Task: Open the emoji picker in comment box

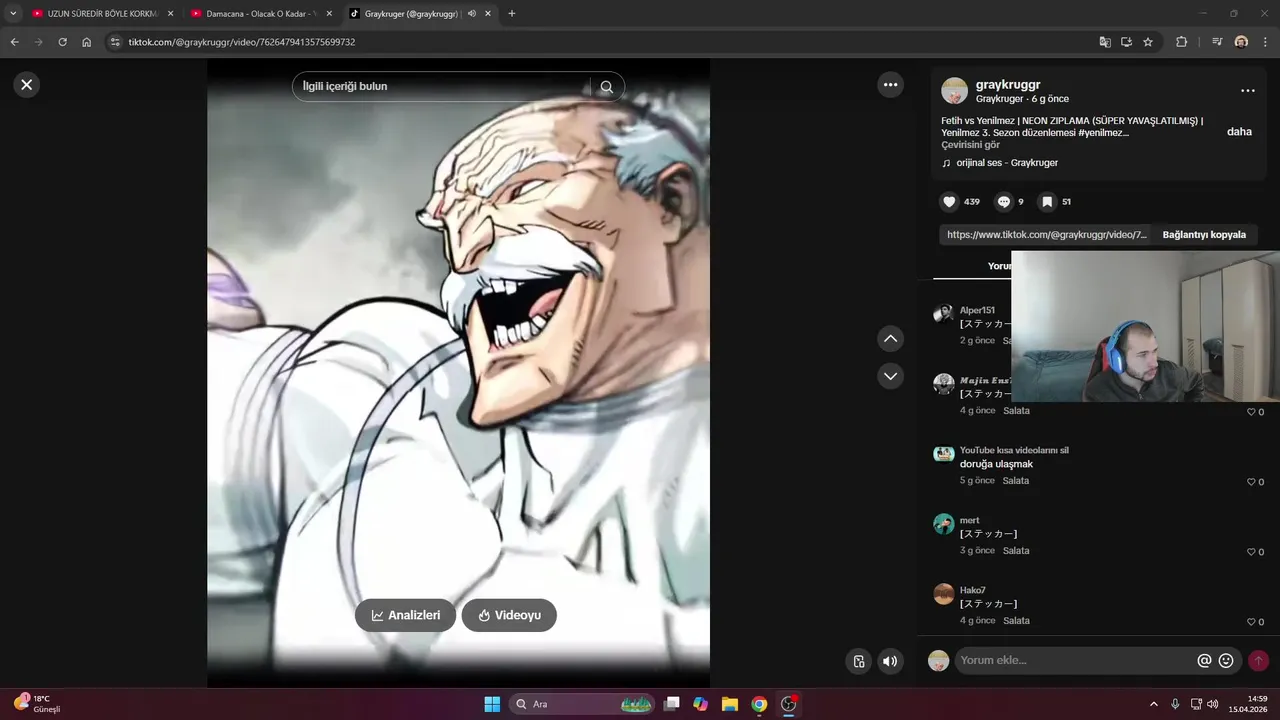Action: pos(1226,661)
